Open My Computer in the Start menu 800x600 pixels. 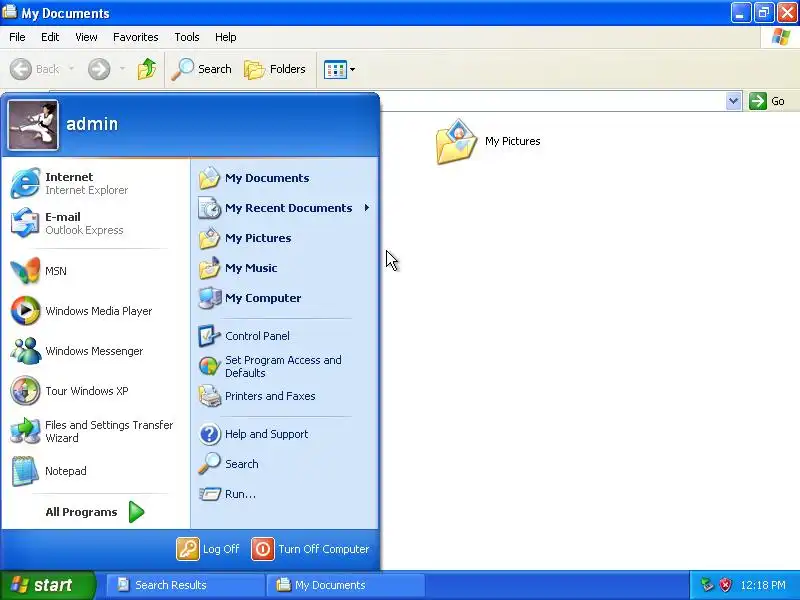tap(285, 298)
